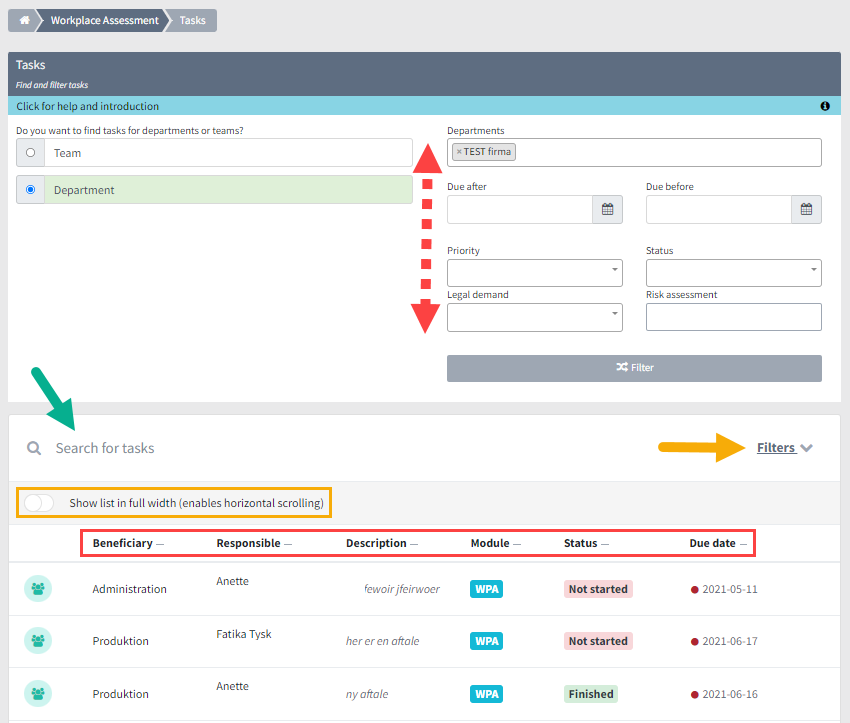
Task: Open the Due after calendar picker
Action: tap(607, 209)
